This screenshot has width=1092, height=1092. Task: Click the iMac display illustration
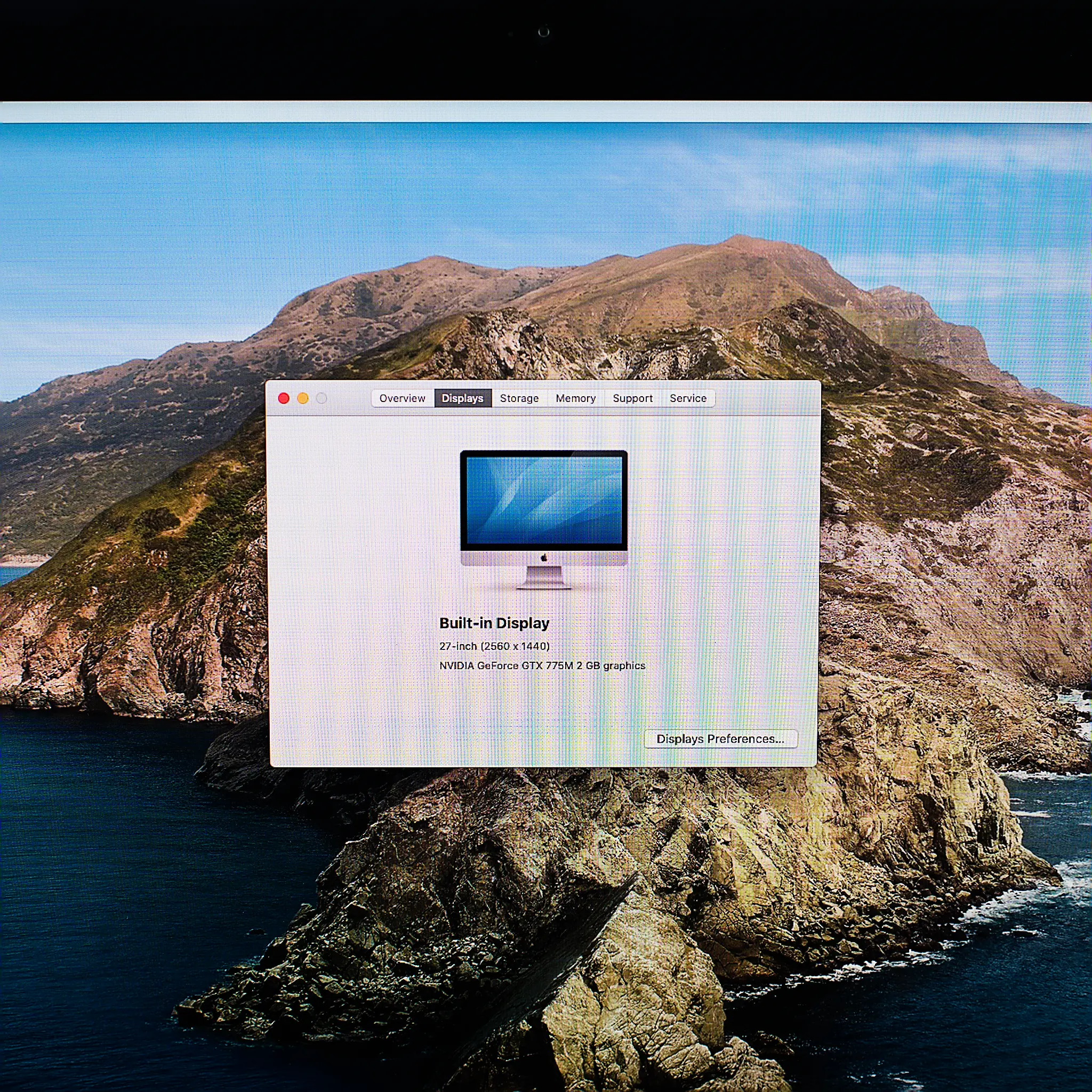[544, 519]
